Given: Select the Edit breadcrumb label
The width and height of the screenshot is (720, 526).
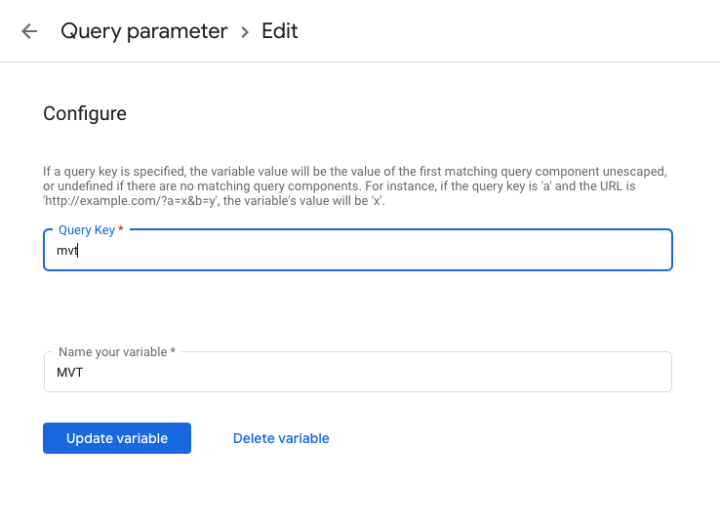Looking at the screenshot, I should tap(280, 31).
